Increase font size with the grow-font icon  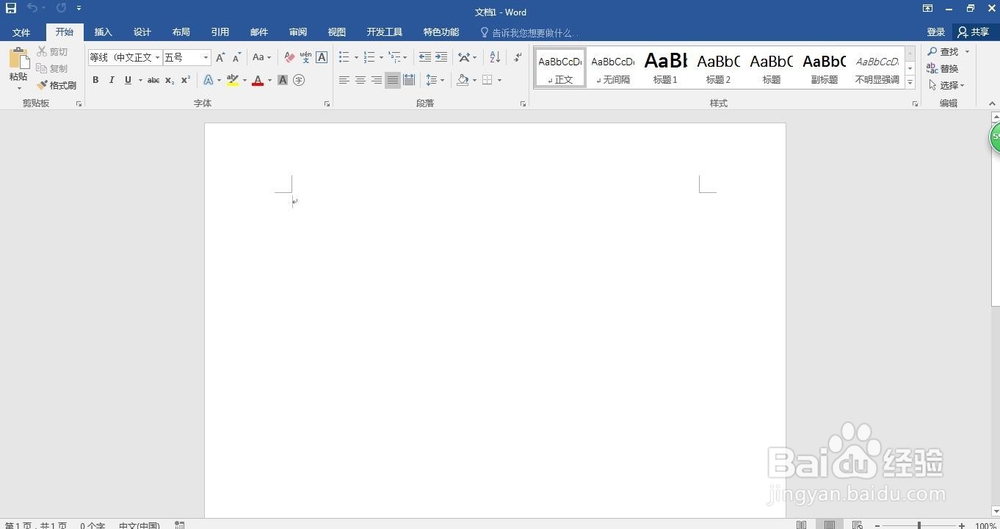click(x=220, y=57)
